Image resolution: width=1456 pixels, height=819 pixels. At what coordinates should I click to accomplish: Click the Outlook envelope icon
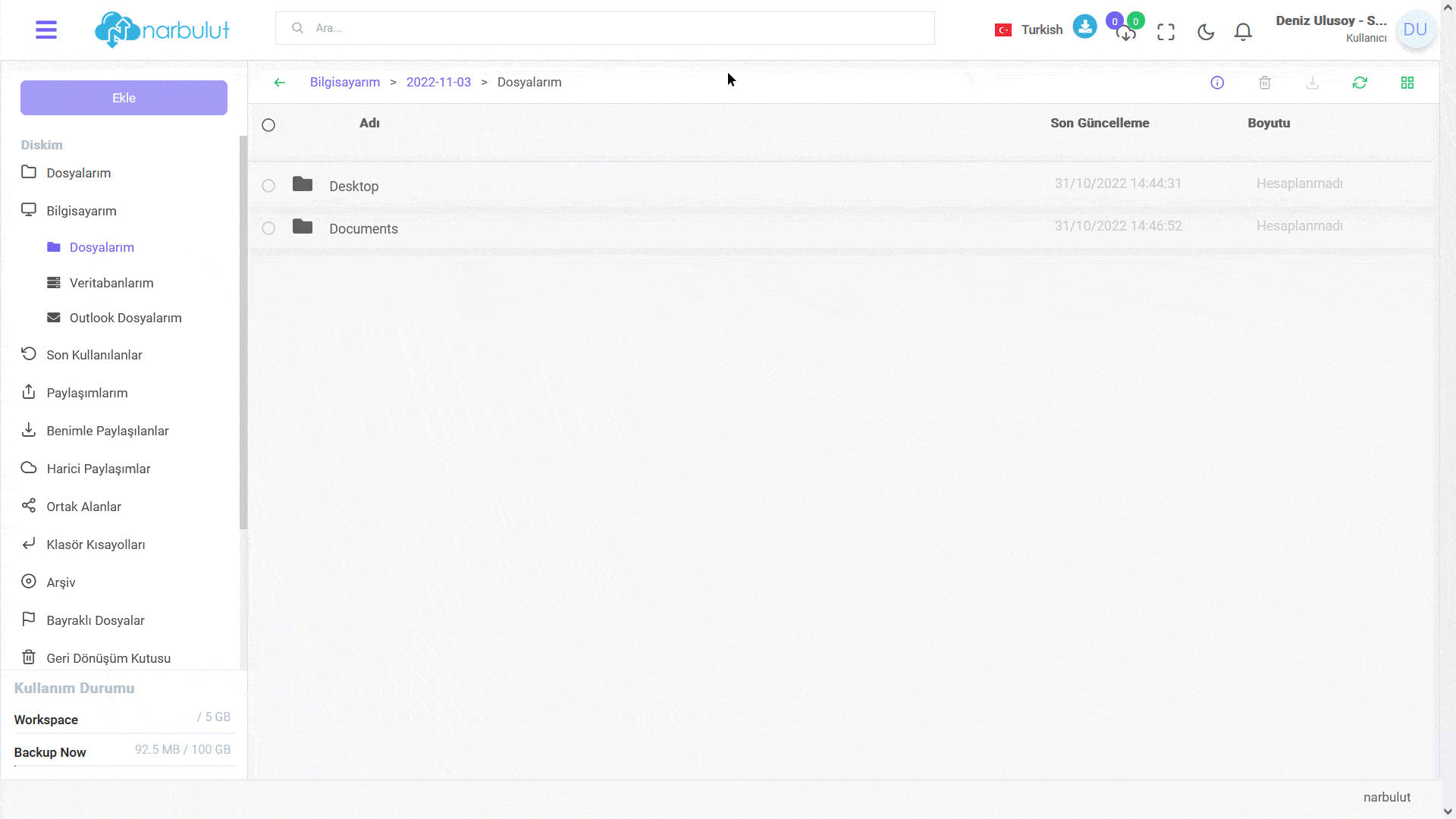point(54,317)
